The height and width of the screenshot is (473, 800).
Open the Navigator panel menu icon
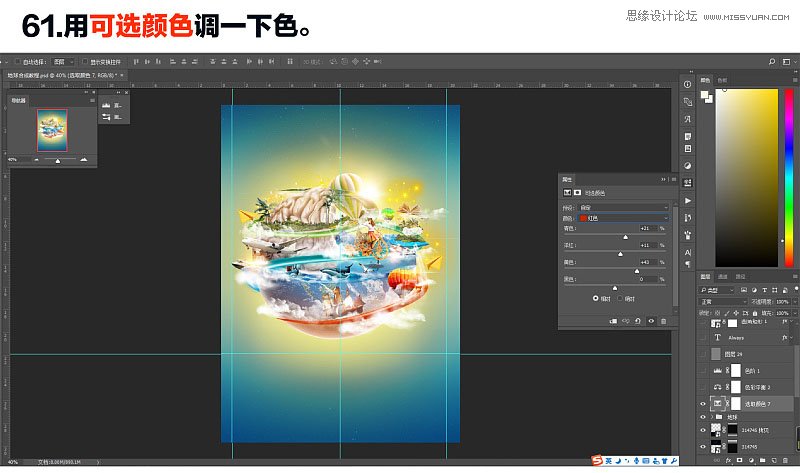92,101
